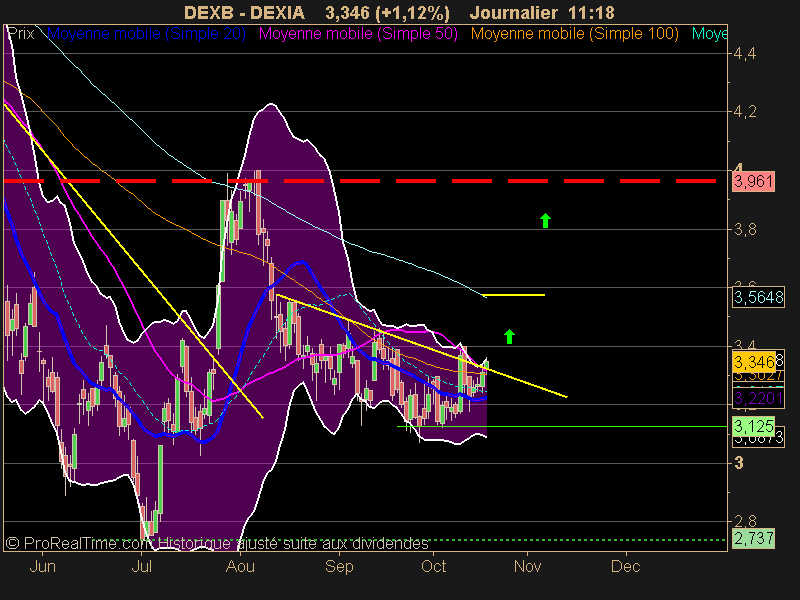Click the 3,8 price axis label

pyautogui.click(x=745, y=230)
